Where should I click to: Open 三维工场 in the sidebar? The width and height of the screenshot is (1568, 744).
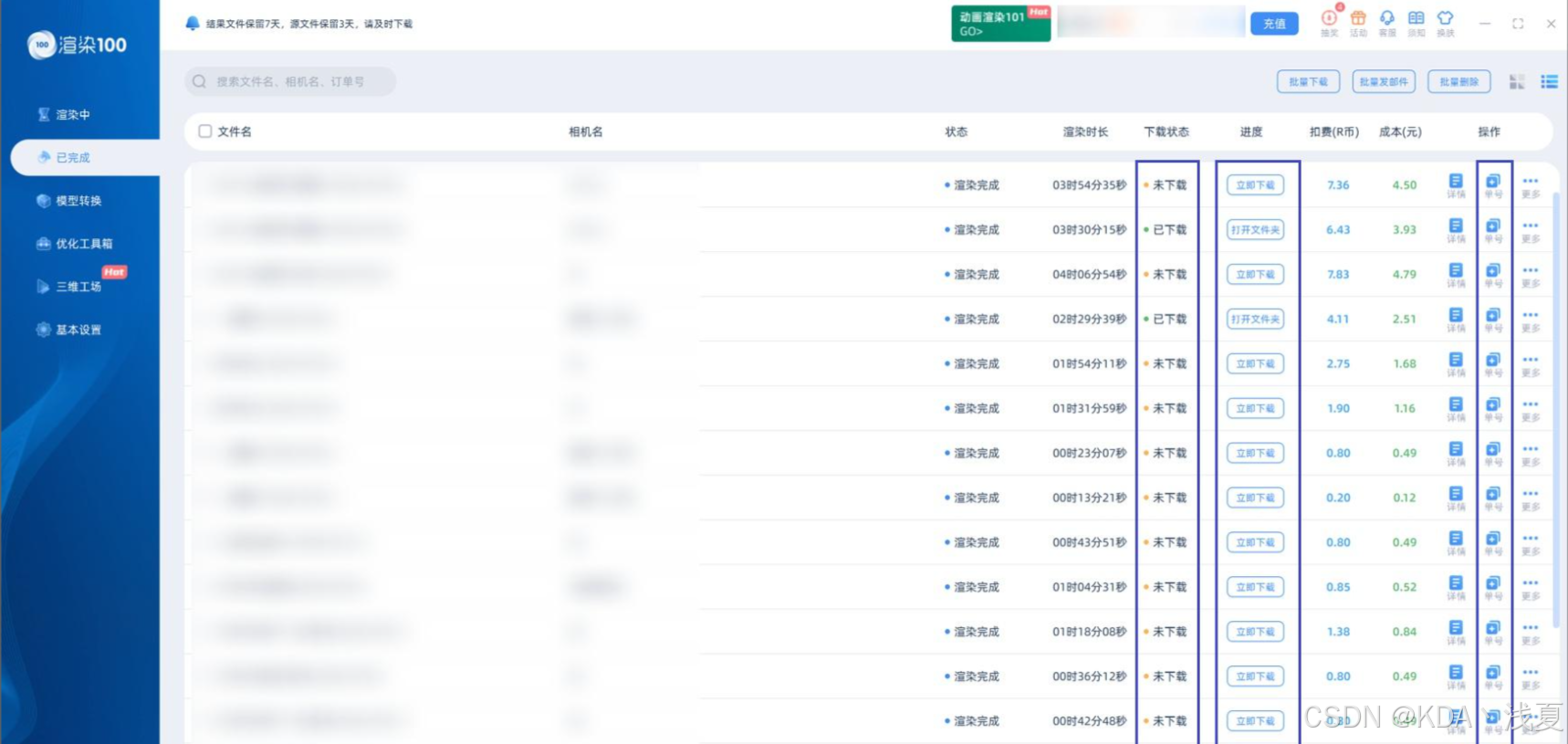[x=69, y=287]
